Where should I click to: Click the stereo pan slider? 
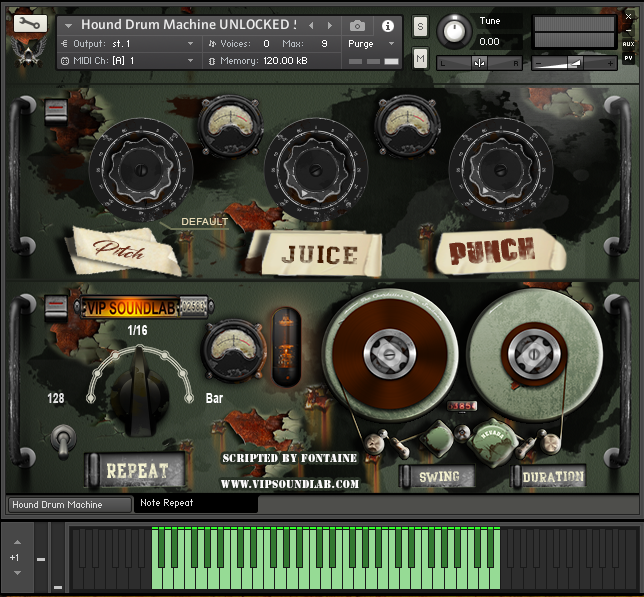[479, 63]
